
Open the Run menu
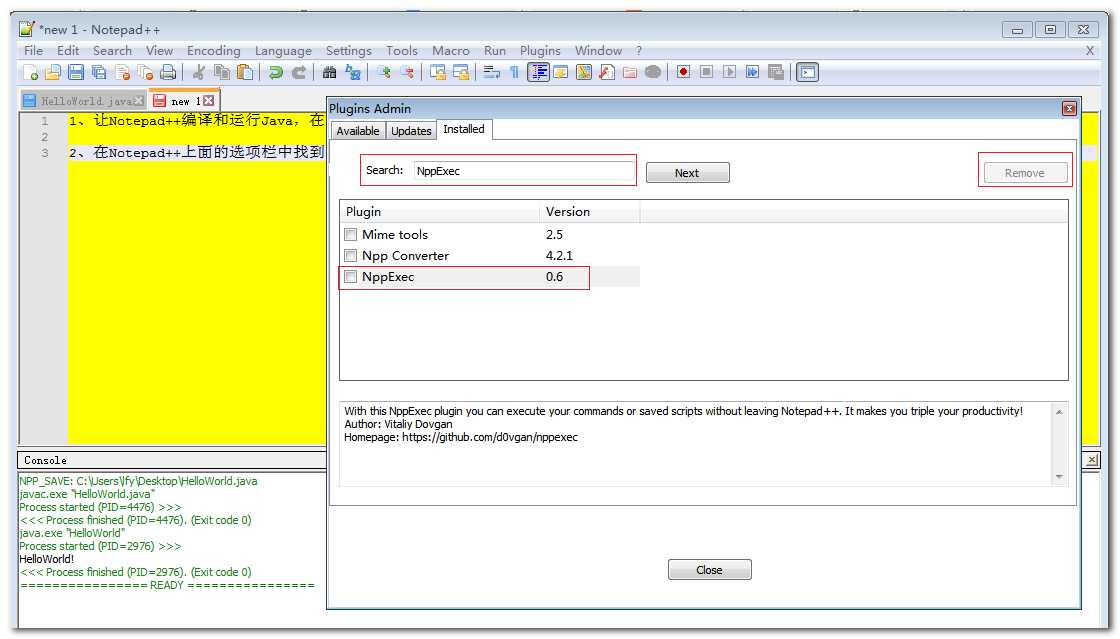[x=494, y=51]
